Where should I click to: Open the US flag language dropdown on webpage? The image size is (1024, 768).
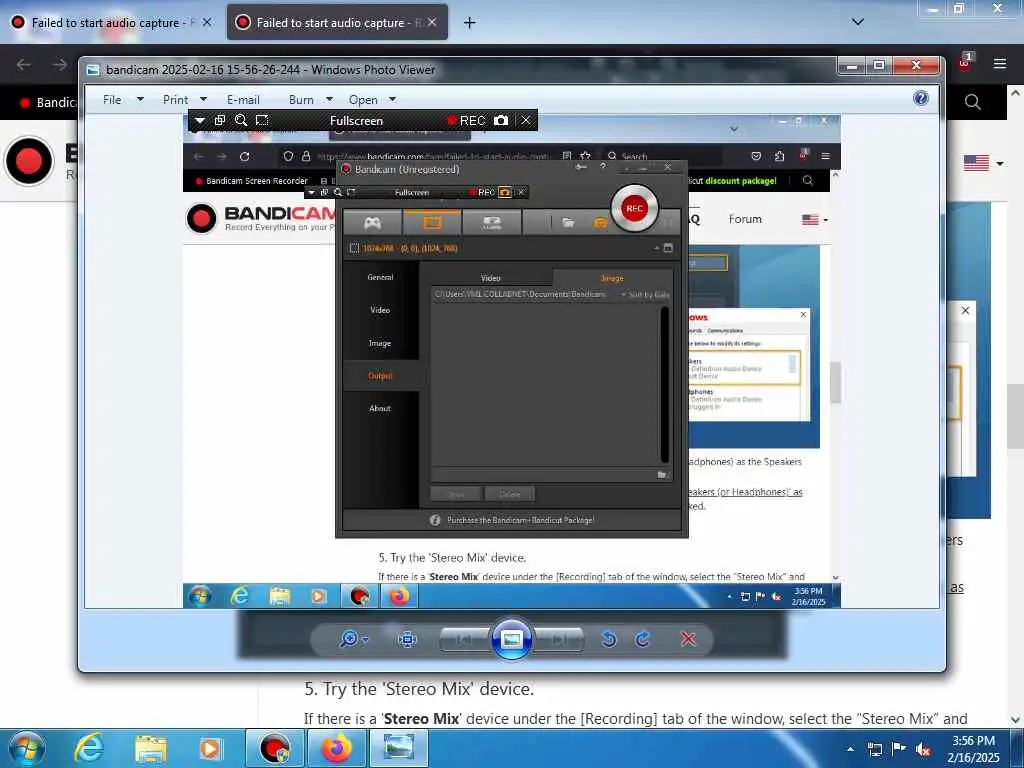click(984, 163)
